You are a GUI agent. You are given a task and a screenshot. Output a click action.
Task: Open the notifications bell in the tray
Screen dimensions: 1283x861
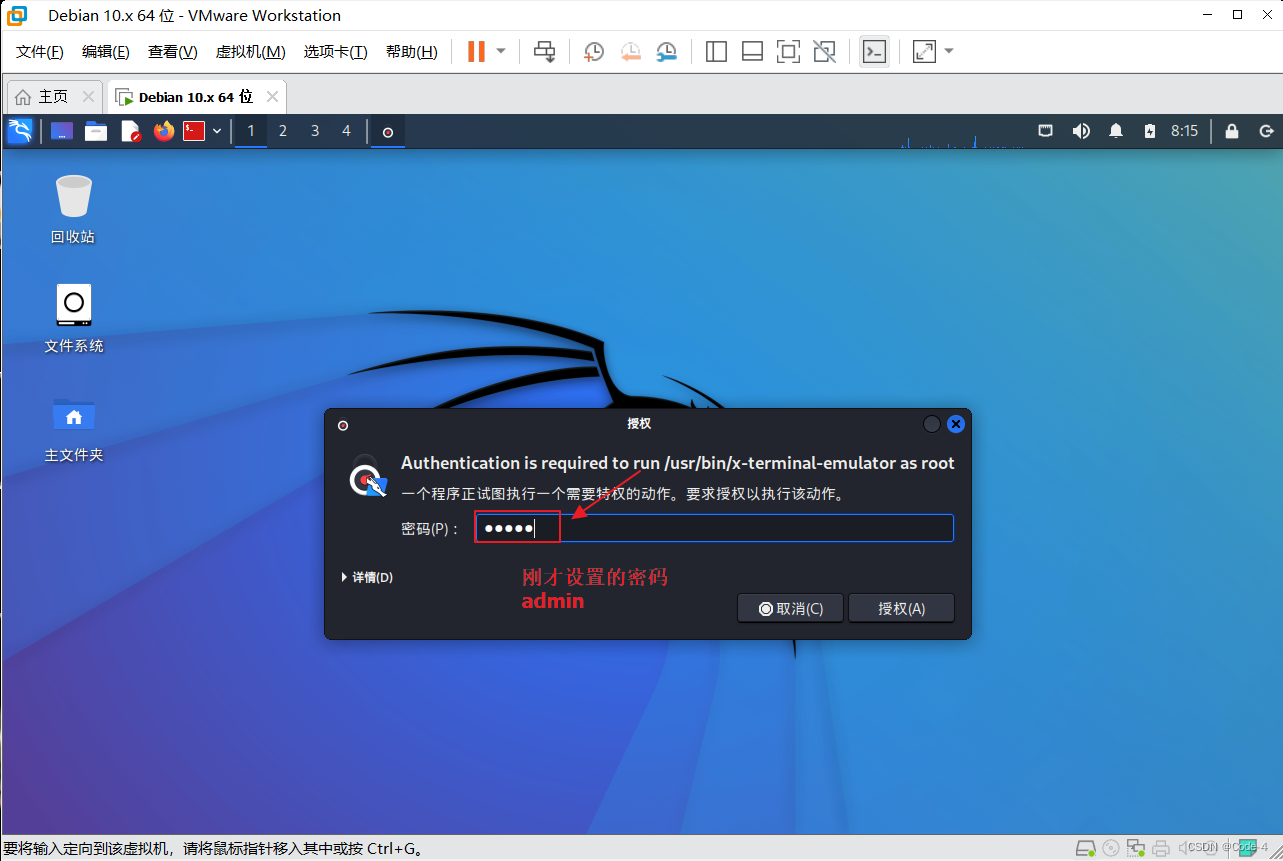coord(1115,131)
